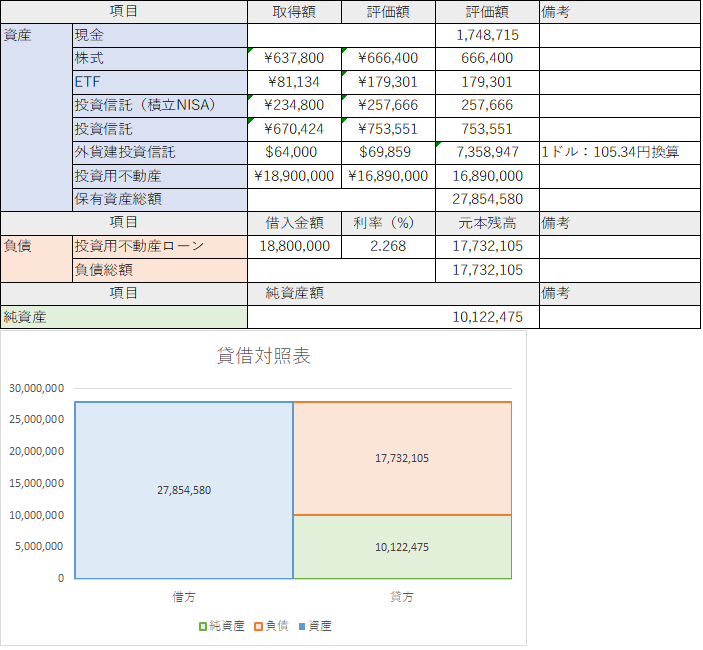Screen dimensions: 703x650
Task: Click the data label 17,732,105 in chart
Action: point(402,458)
